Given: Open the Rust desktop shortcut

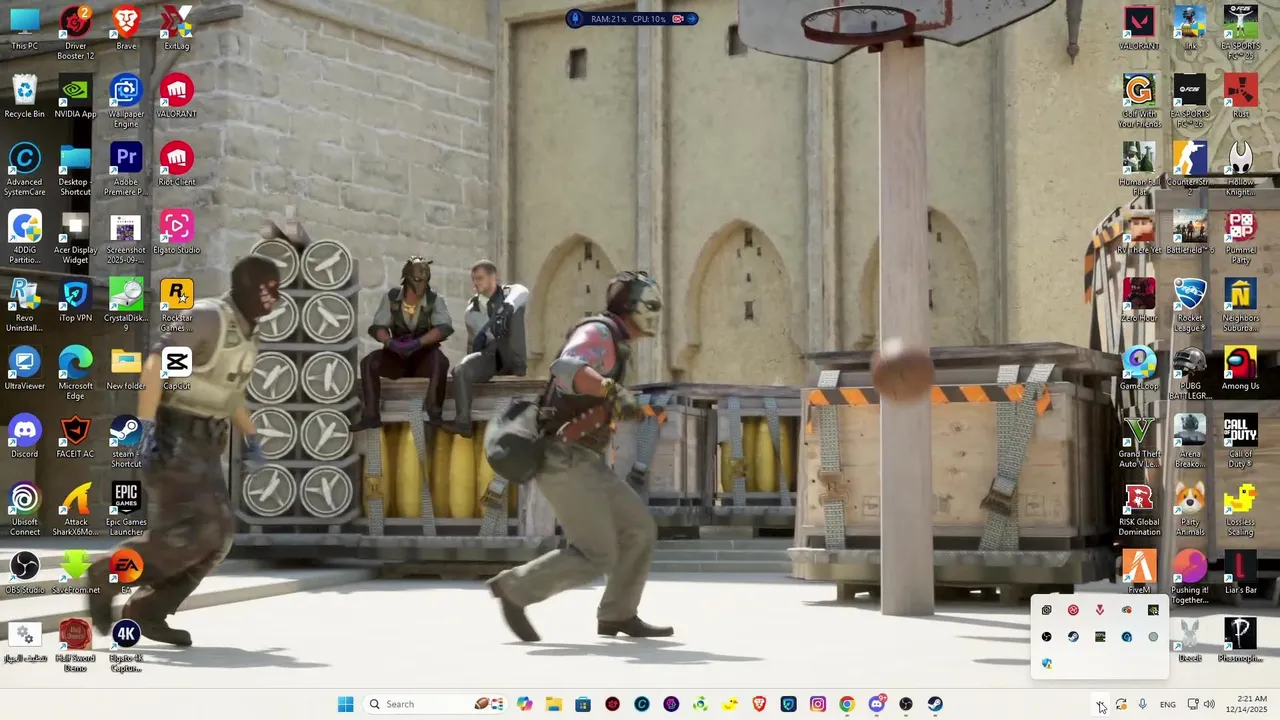Looking at the screenshot, I should coord(1240,96).
